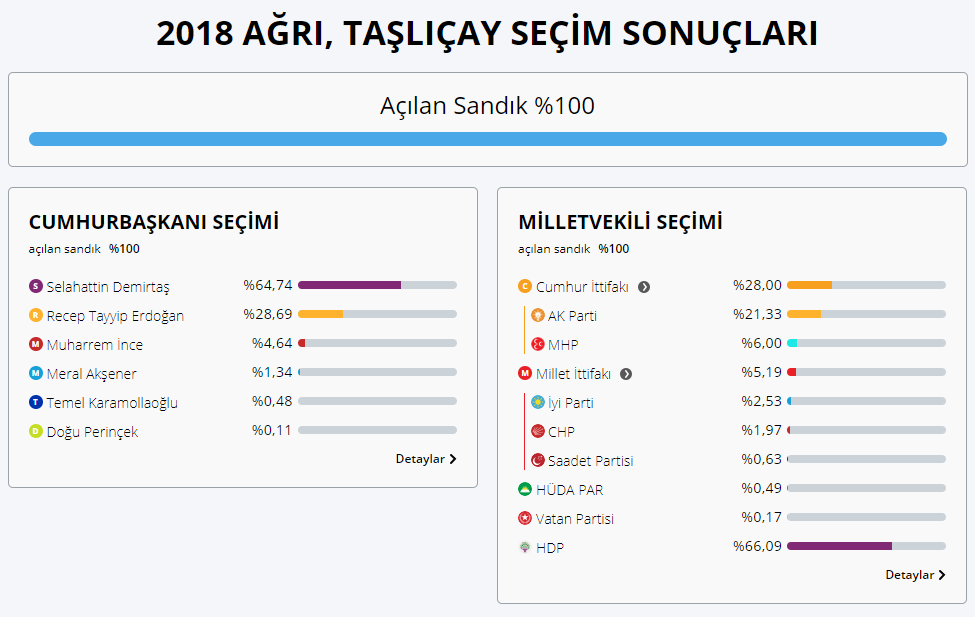
Task: Click the İyi Parti logo icon
Action: point(538,403)
